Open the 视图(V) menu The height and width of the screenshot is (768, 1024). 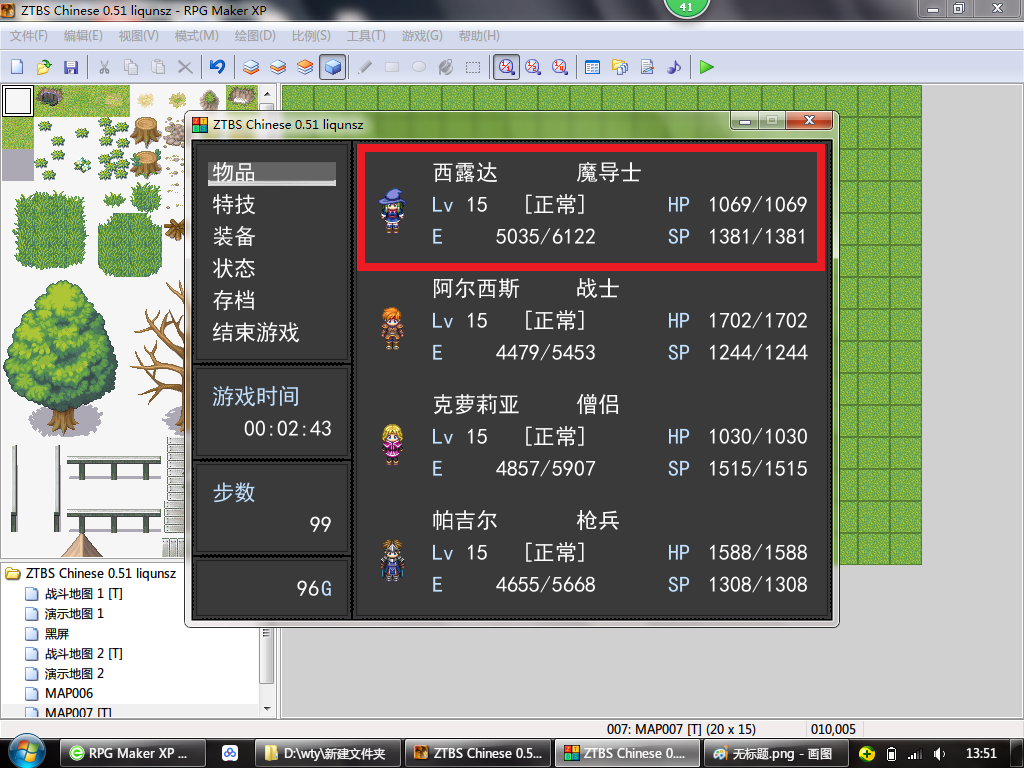[x=138, y=36]
